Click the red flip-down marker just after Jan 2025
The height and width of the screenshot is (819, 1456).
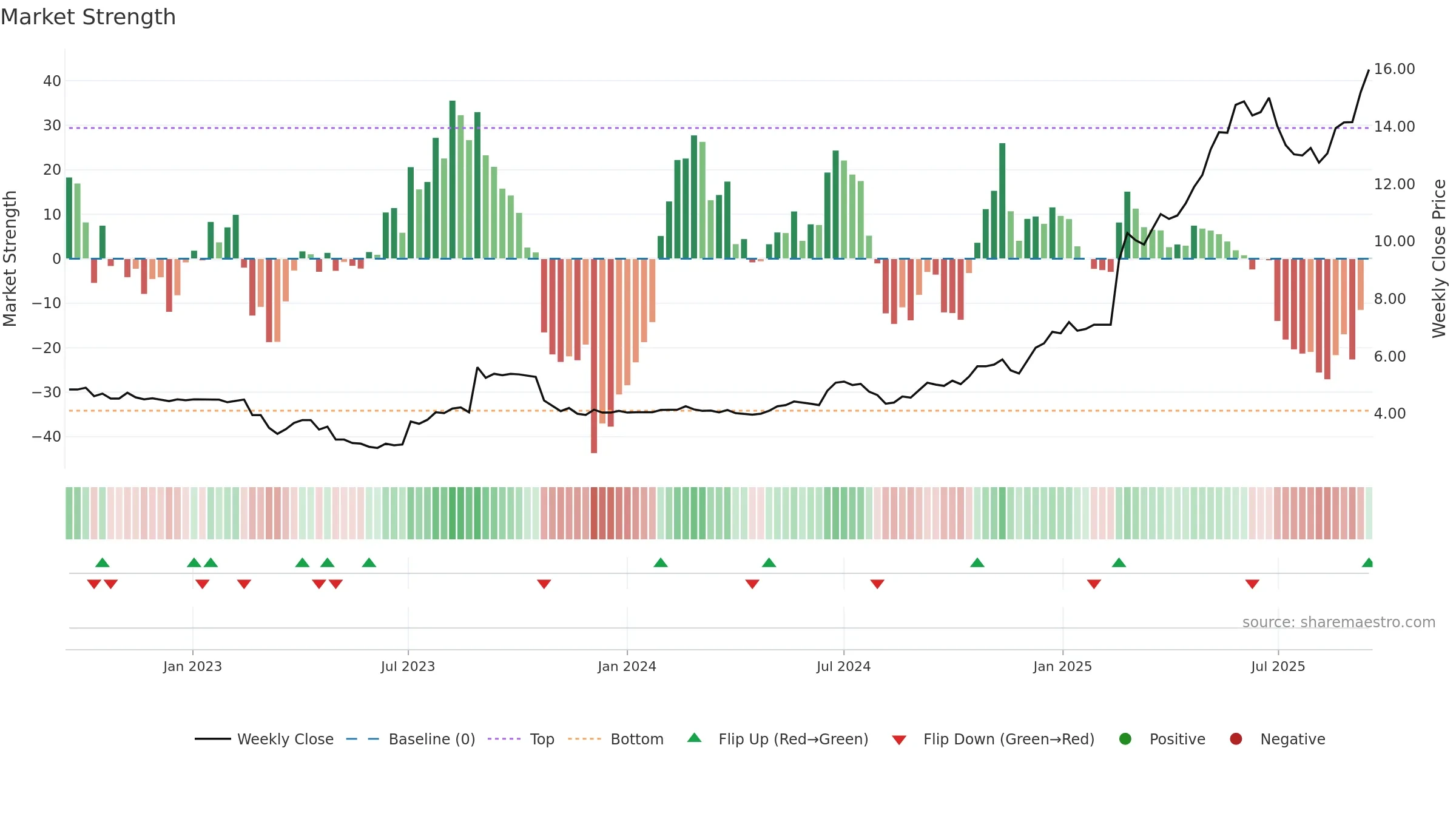[1094, 584]
